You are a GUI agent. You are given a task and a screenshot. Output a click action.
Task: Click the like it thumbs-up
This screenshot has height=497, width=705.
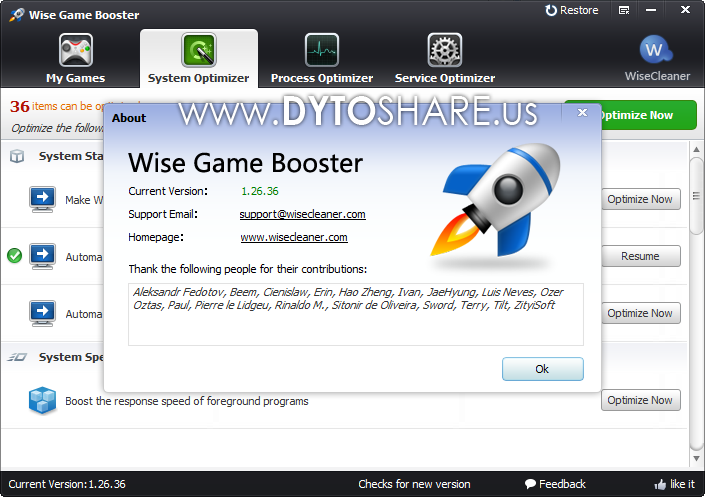(x=675, y=484)
